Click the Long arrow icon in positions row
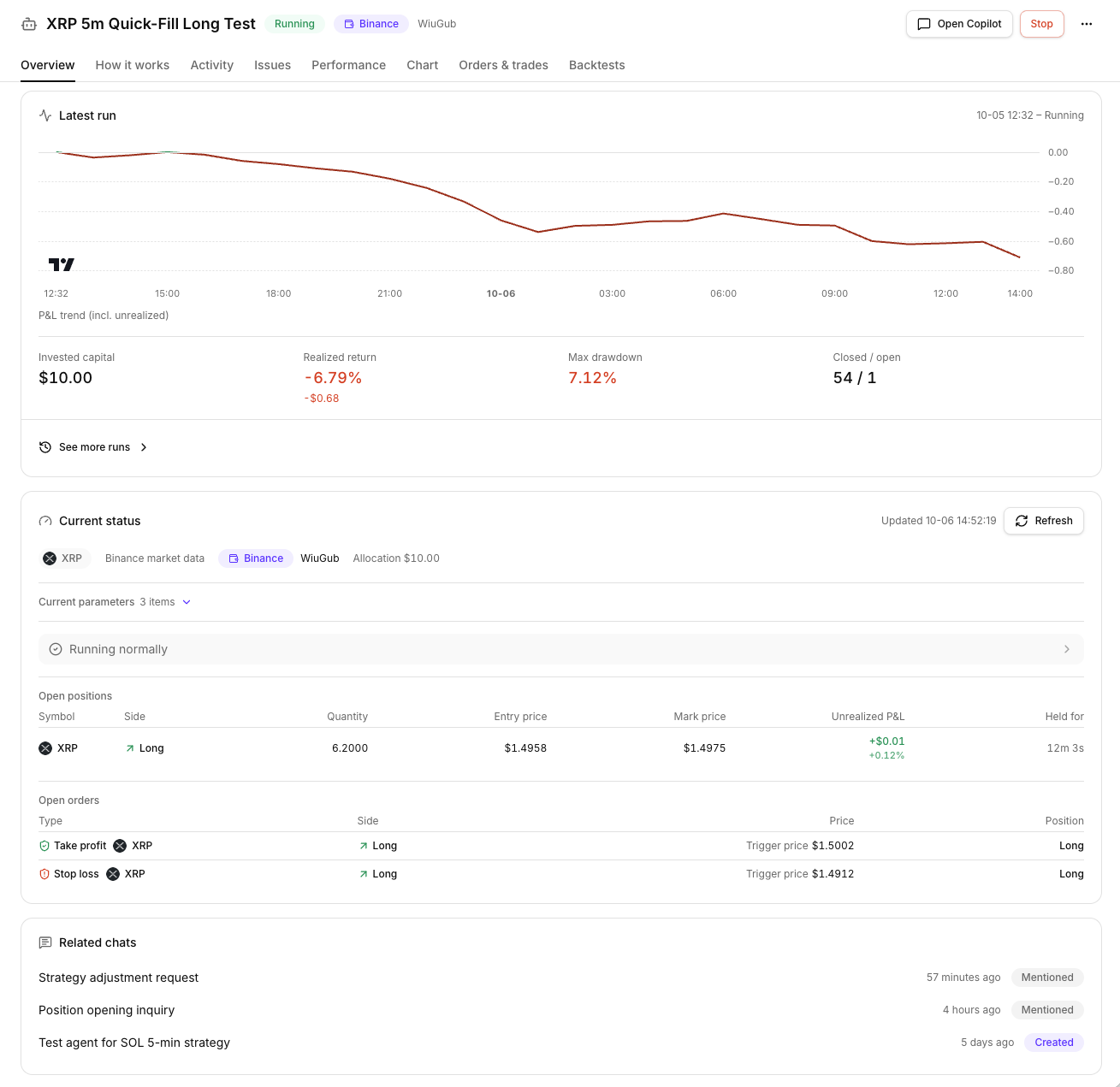The image size is (1120, 1087). 130,748
